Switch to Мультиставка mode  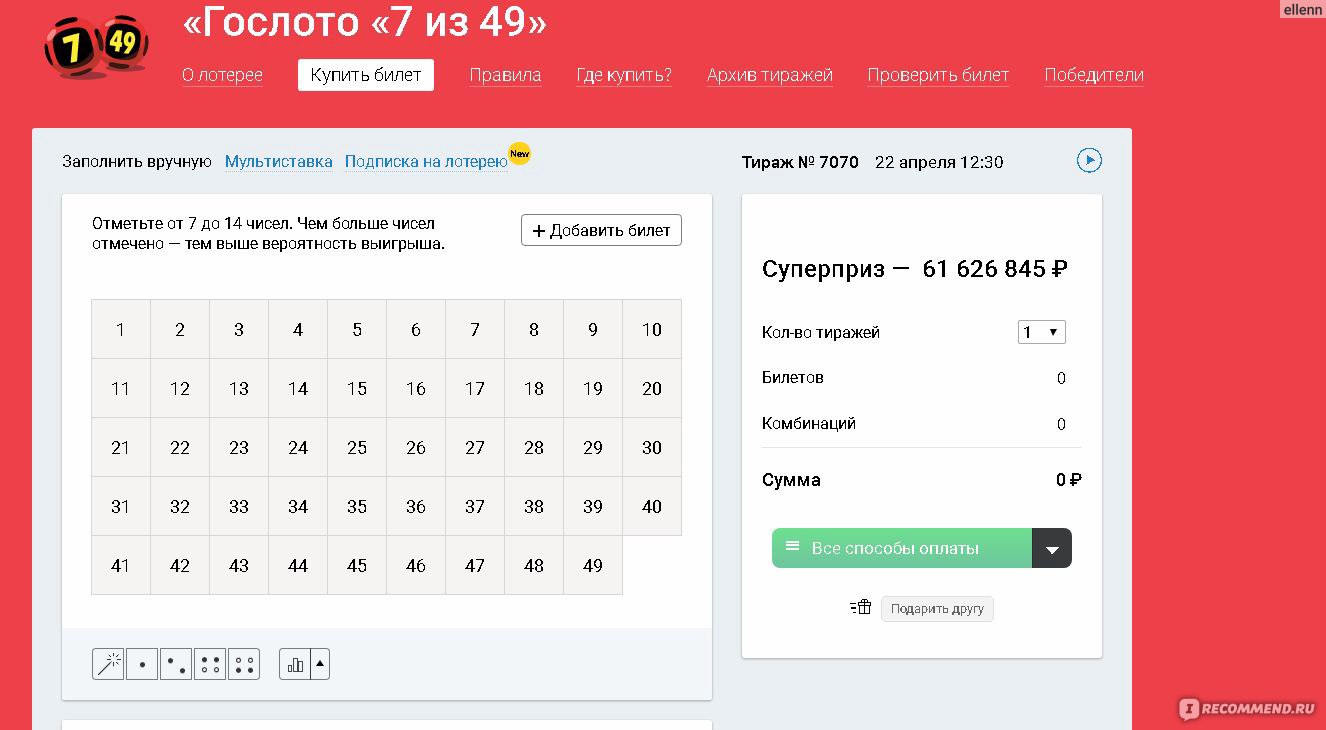(279, 161)
